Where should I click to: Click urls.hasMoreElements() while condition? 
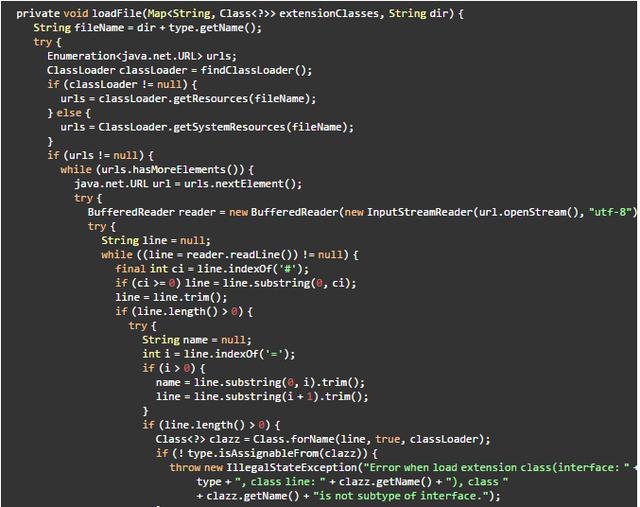[173, 169]
